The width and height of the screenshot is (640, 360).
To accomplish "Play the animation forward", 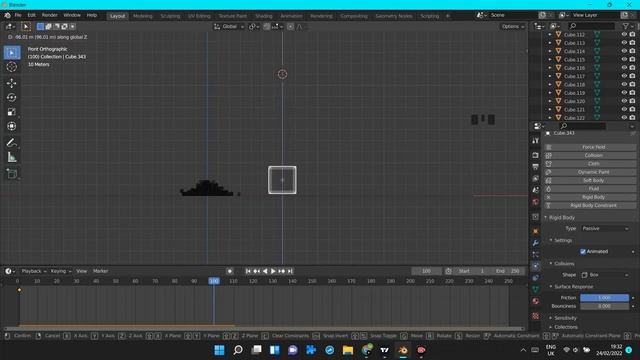I will (x=273, y=271).
